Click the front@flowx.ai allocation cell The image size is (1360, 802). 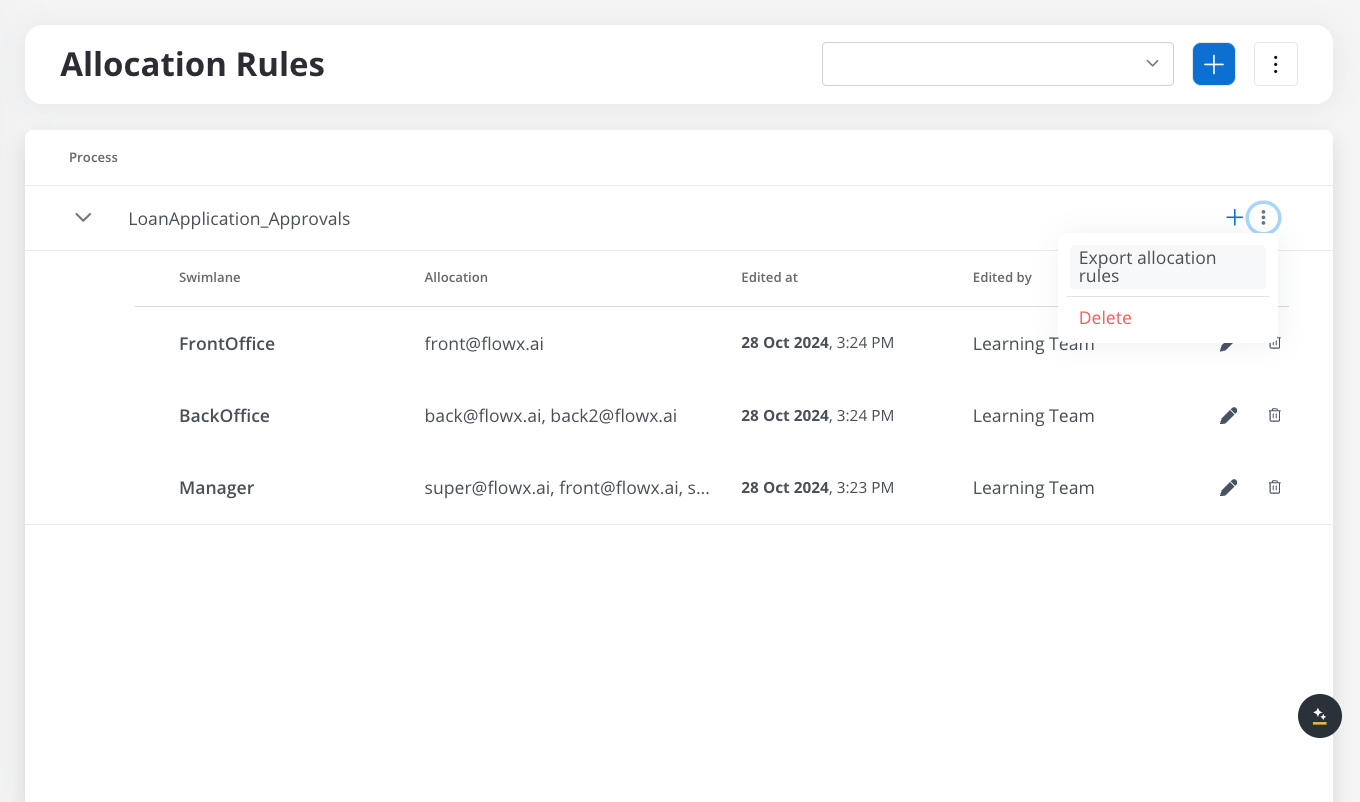tap(484, 344)
